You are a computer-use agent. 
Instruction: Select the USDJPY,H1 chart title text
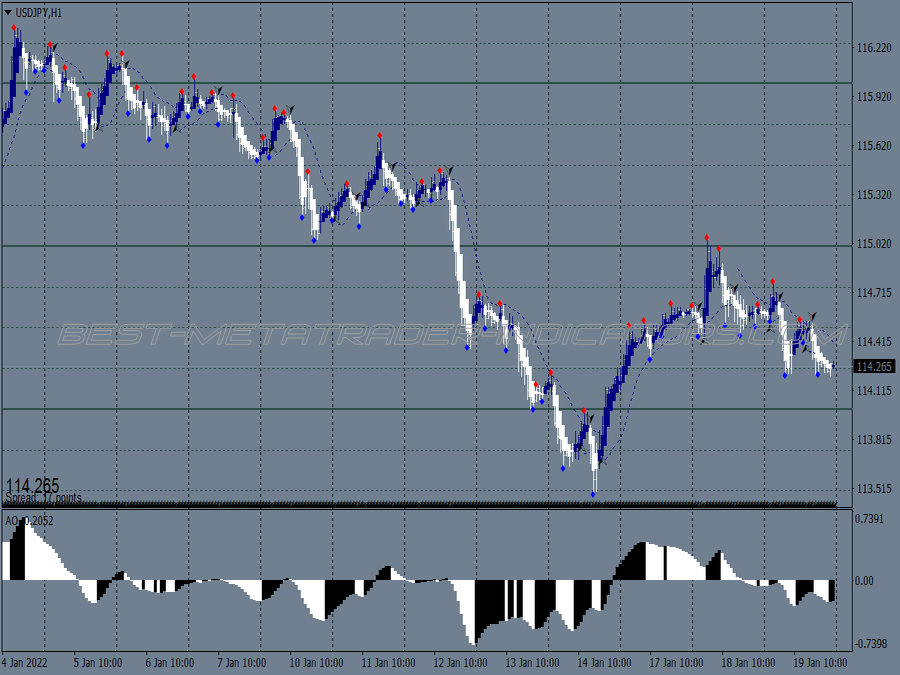point(38,13)
